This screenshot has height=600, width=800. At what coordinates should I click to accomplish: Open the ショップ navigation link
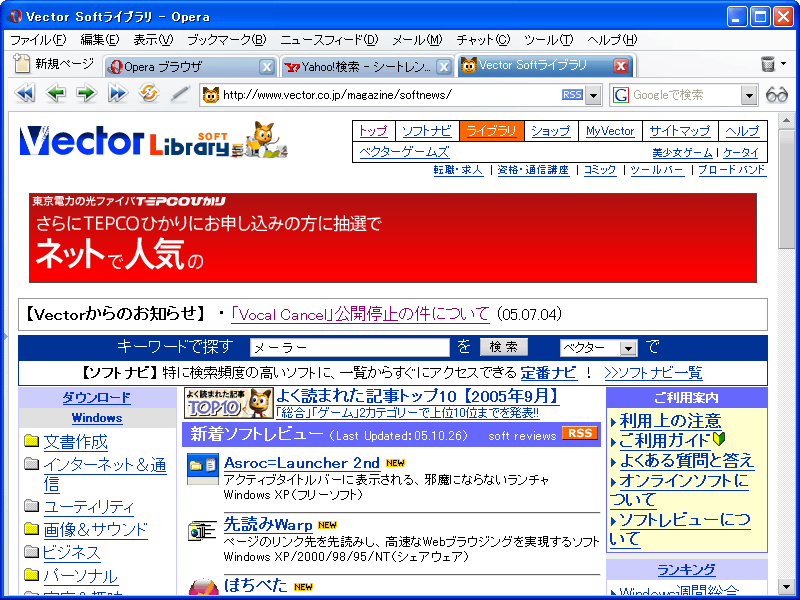(551, 131)
